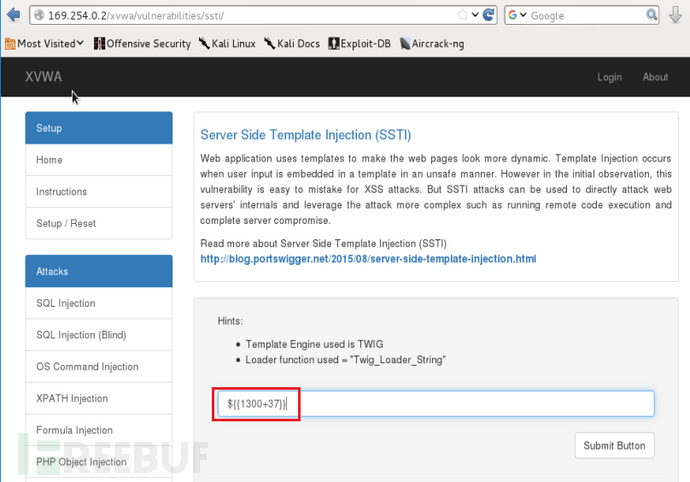The width and height of the screenshot is (690, 482).
Task: Open the Kali Docs bookmark
Action: point(292,44)
